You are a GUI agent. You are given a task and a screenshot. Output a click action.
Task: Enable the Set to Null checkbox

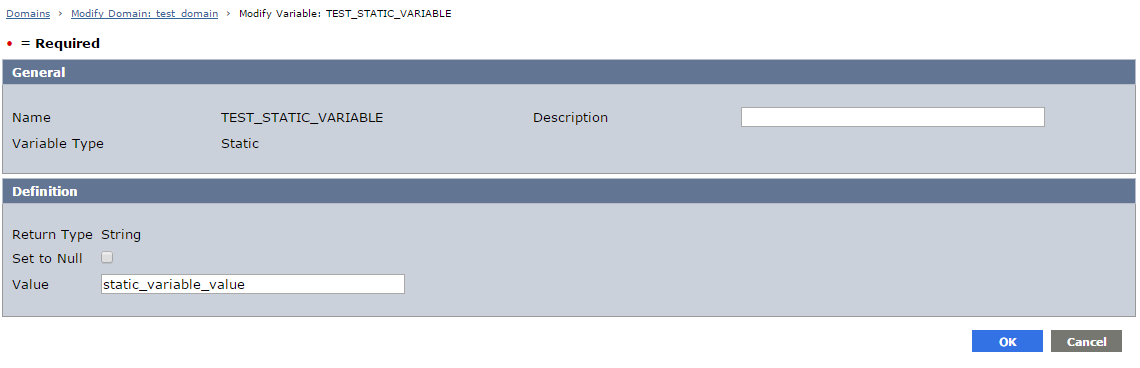[x=107, y=257]
